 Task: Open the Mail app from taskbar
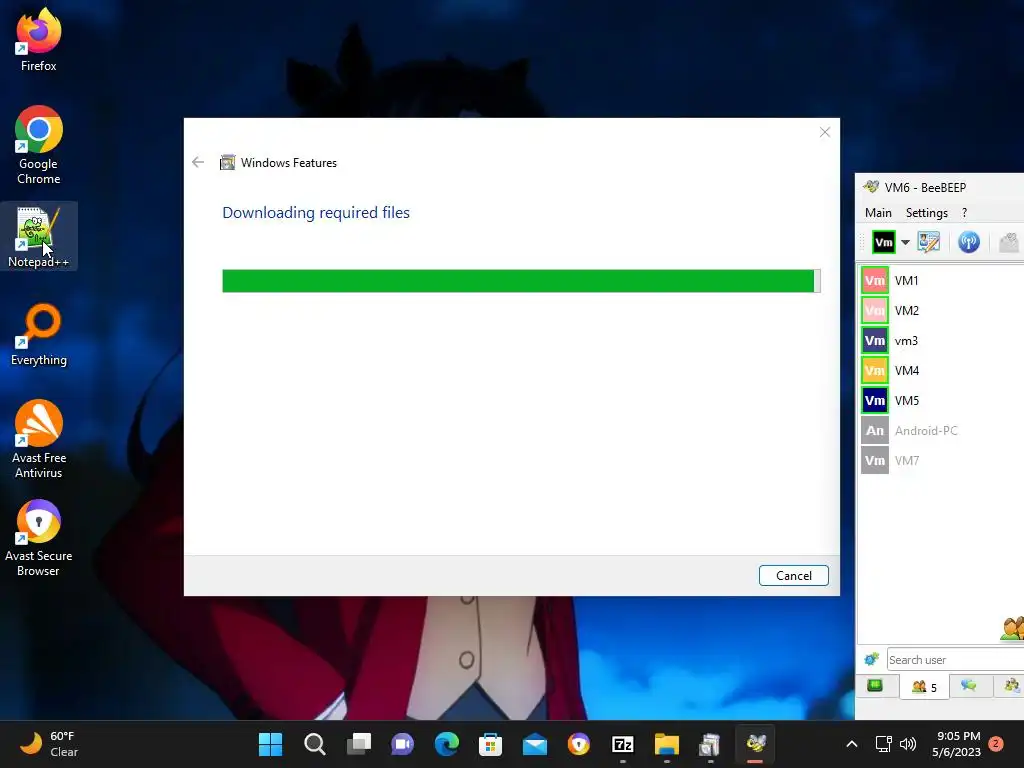535,744
